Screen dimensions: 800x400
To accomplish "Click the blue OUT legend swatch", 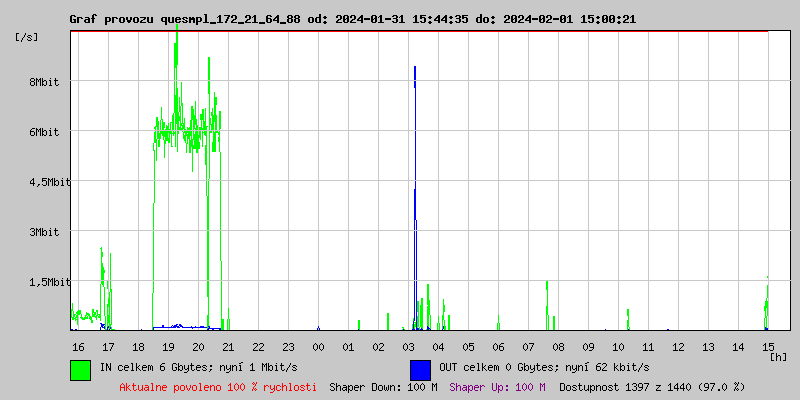I will click(420, 369).
